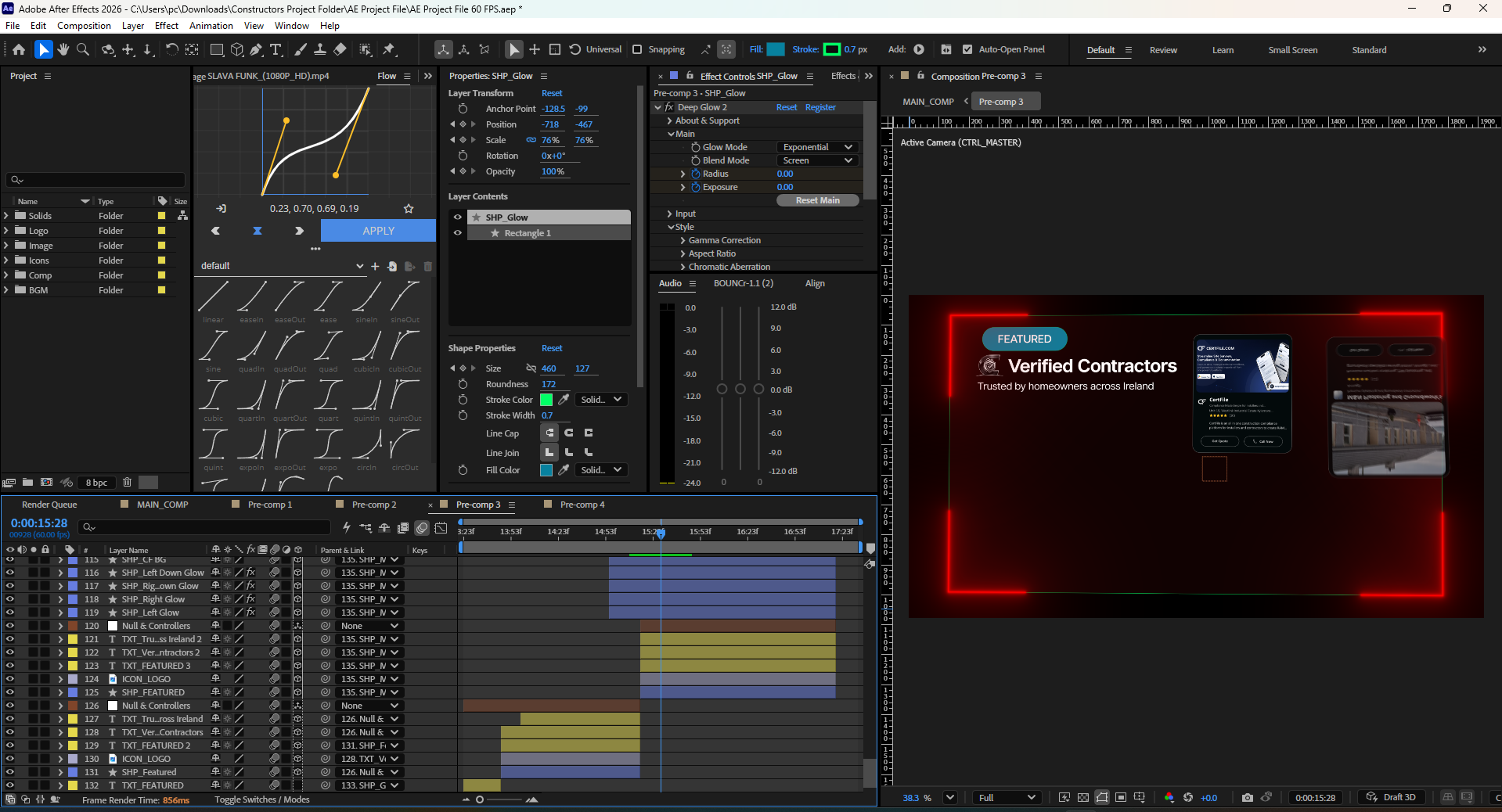Click the timeline layer search field
The image size is (1502, 812).
click(205, 527)
